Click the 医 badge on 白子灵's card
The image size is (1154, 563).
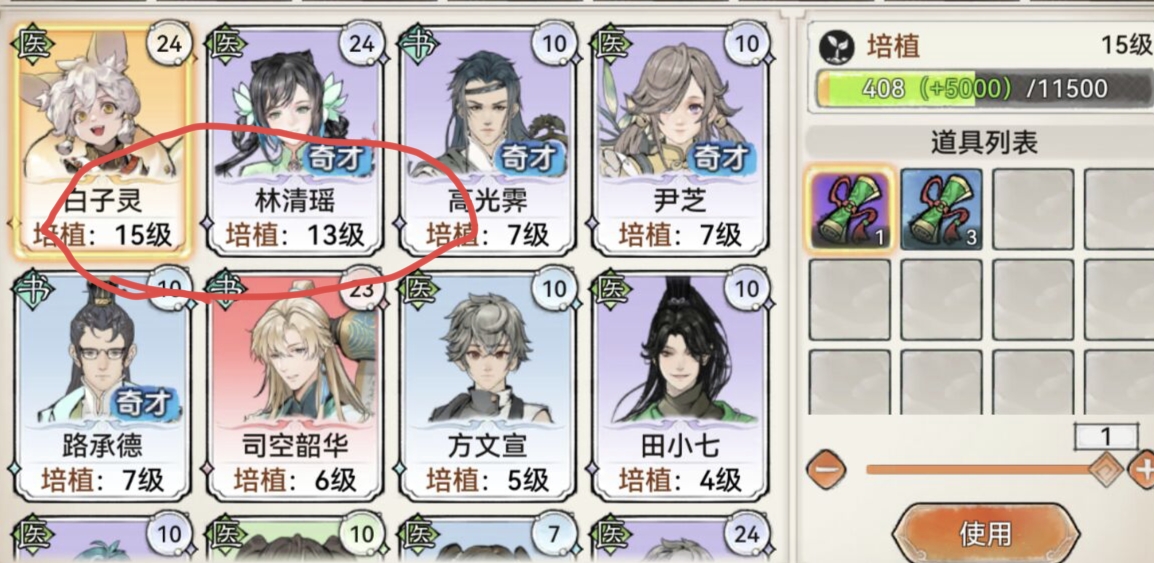click(x=32, y=44)
